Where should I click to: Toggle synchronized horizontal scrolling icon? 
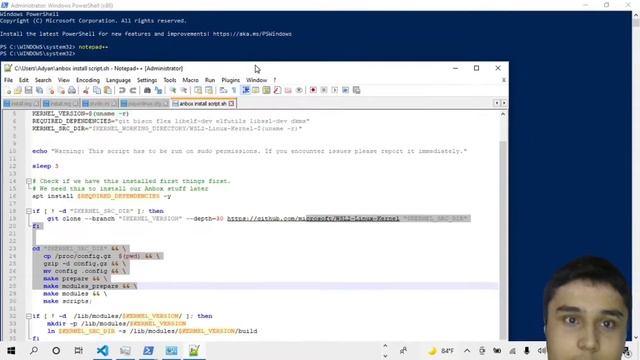tap(209, 90)
